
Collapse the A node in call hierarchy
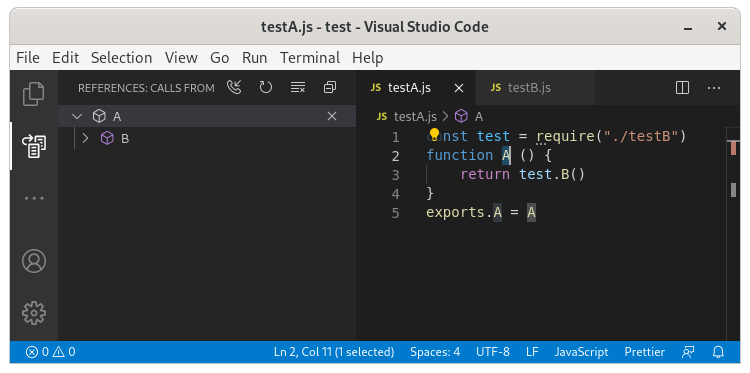(77, 116)
